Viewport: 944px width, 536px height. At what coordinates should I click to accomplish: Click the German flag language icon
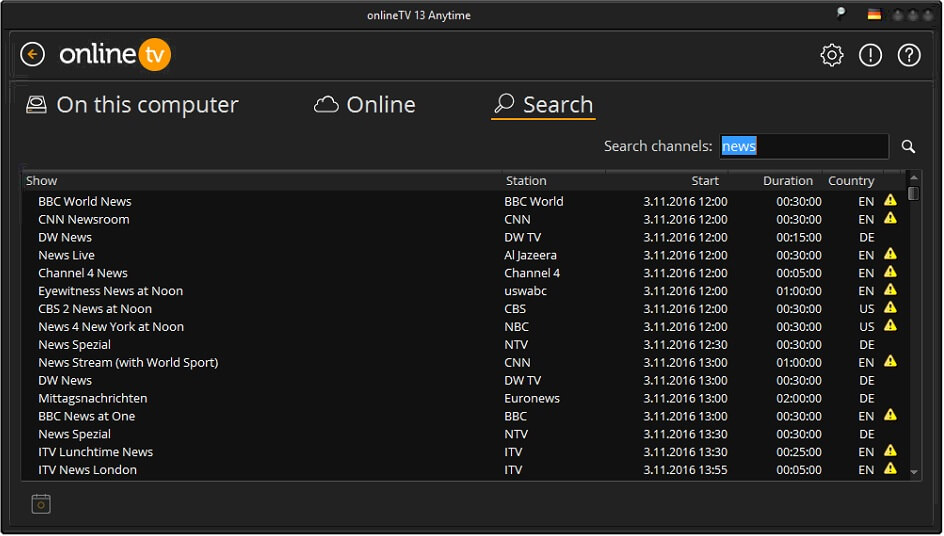pos(874,14)
